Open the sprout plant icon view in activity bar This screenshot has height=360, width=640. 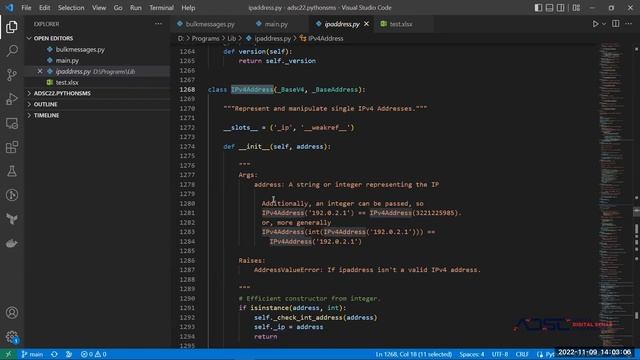[12, 219]
